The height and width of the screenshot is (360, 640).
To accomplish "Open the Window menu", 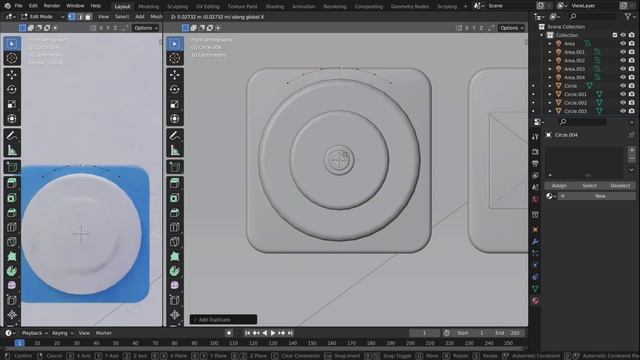I will tap(75, 6).
